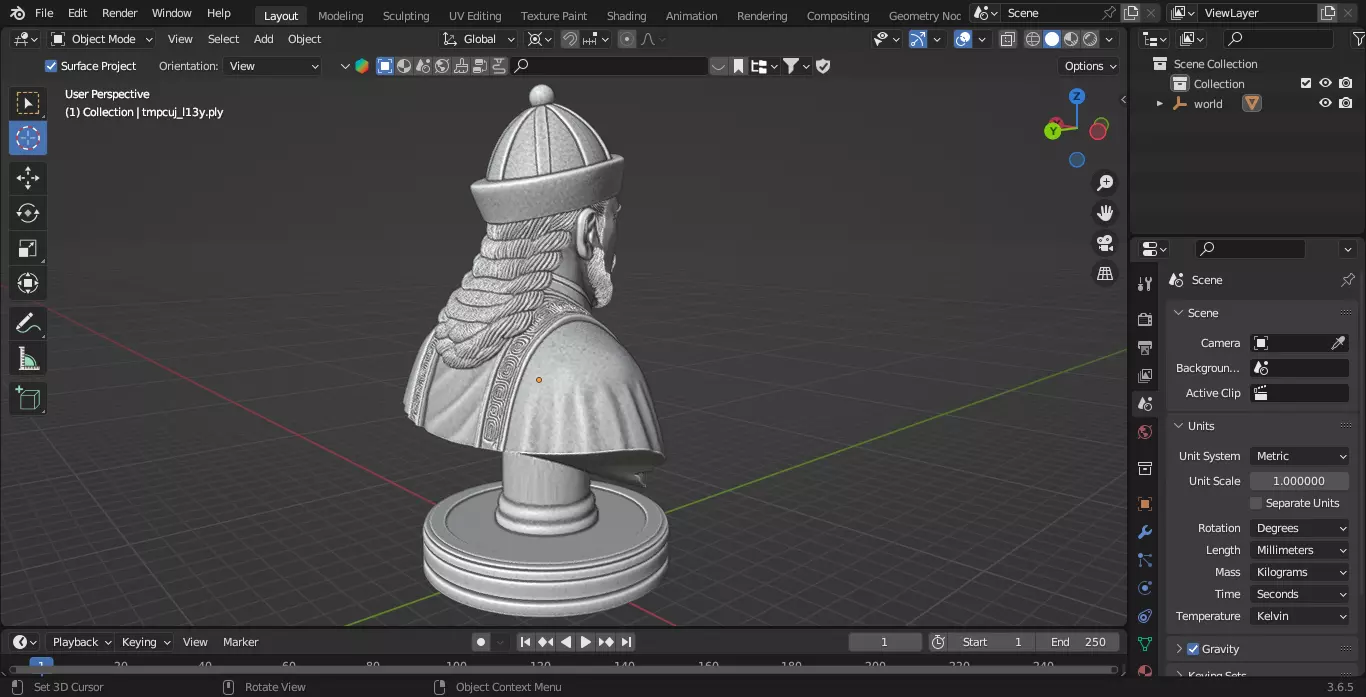1366x697 pixels.
Task: Hide the Collection in viewport
Action: coord(1325,84)
